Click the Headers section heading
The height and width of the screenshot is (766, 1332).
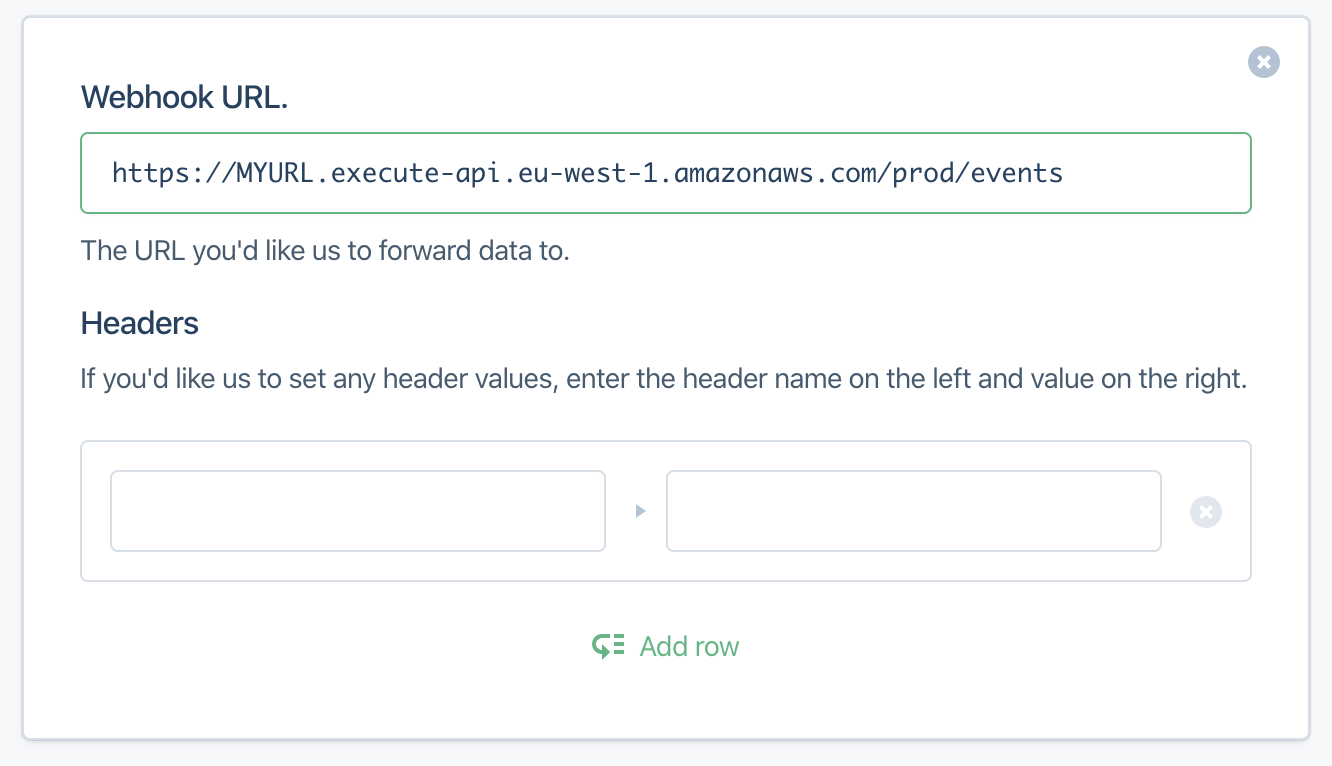[140, 323]
